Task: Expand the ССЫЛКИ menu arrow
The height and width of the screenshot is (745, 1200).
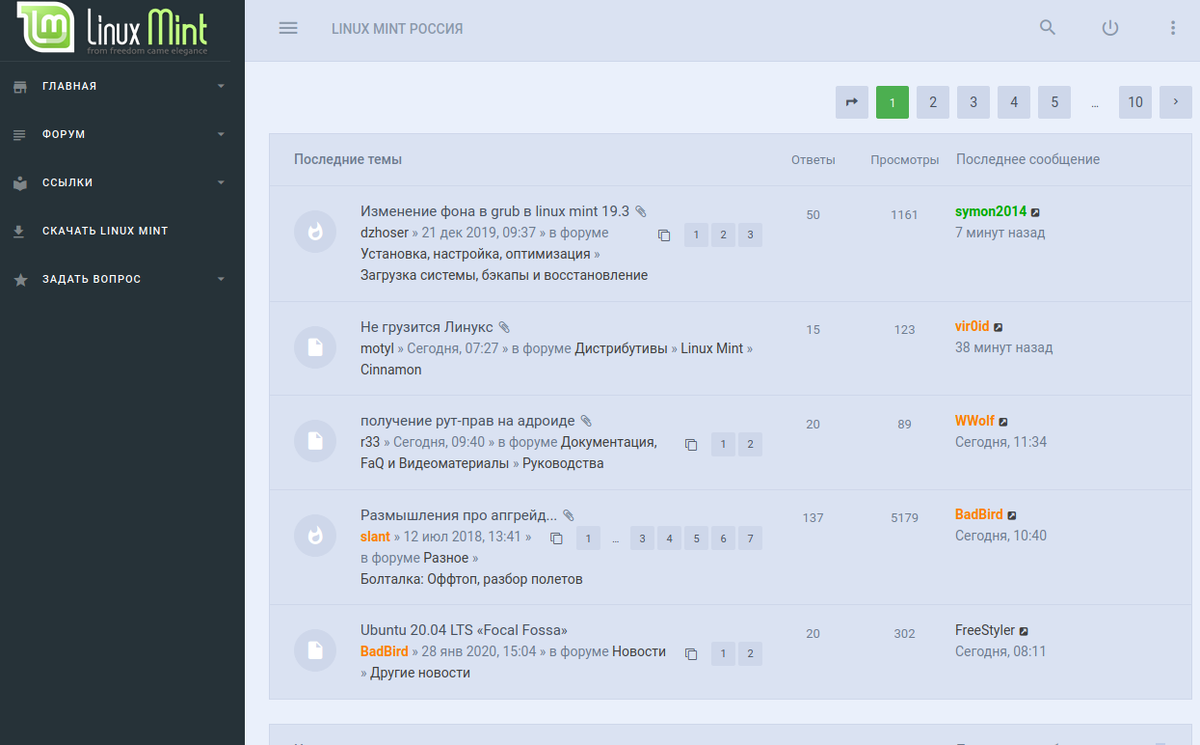Action: tap(221, 183)
